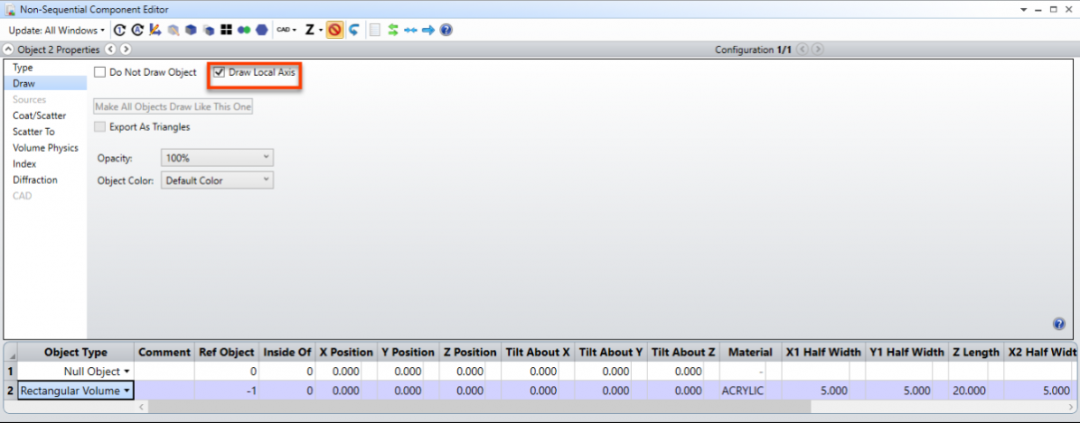Click the blue curved undo arrow icon

click(353, 30)
